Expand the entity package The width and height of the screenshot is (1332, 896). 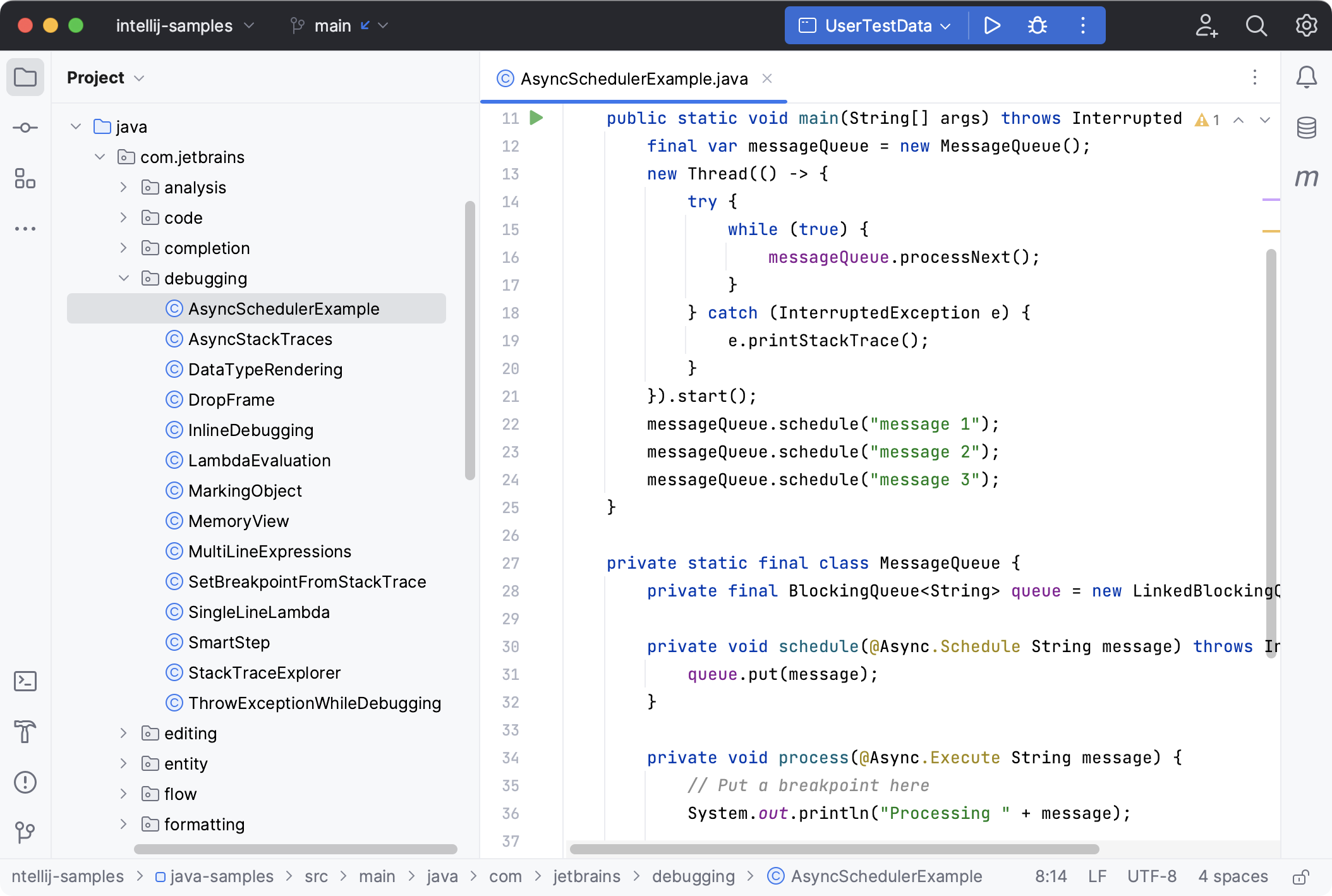124,763
